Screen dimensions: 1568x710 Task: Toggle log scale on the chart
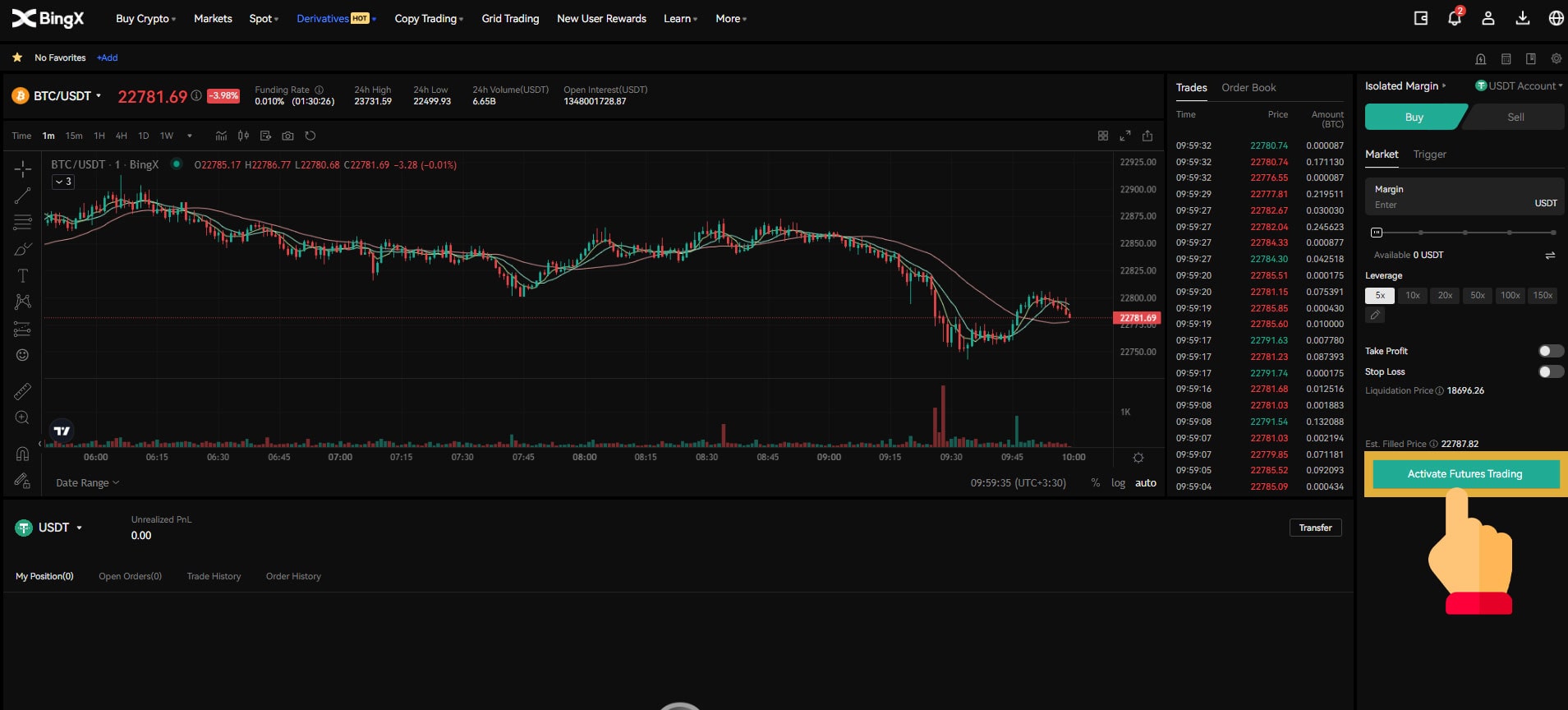tap(1118, 483)
